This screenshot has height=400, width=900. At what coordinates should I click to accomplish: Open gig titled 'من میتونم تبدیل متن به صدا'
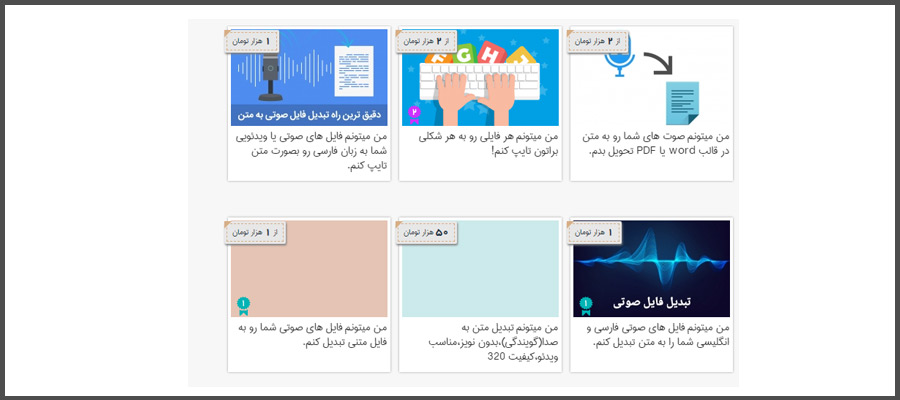pos(494,342)
